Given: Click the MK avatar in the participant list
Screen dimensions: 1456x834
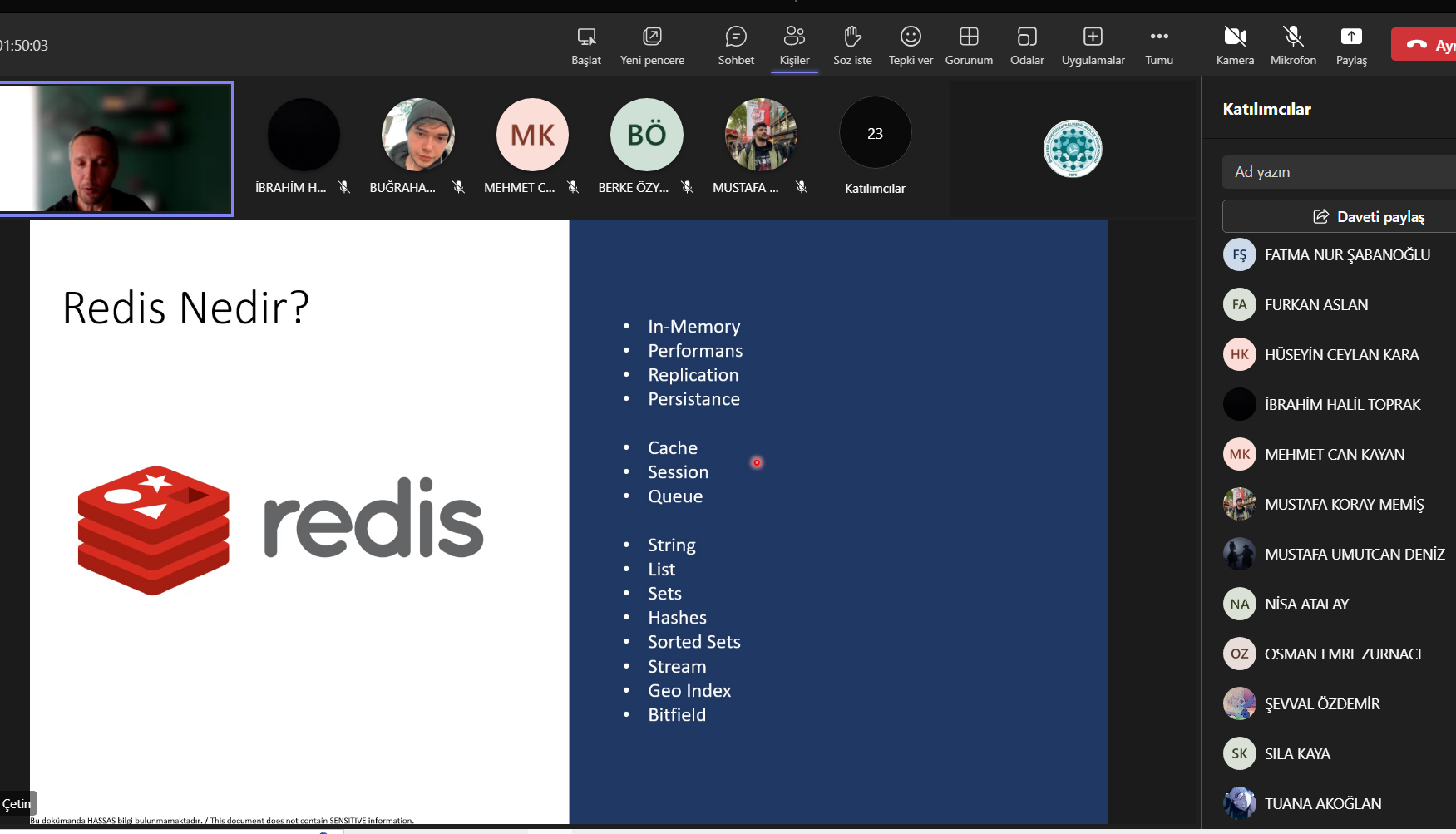Looking at the screenshot, I should (1239, 454).
